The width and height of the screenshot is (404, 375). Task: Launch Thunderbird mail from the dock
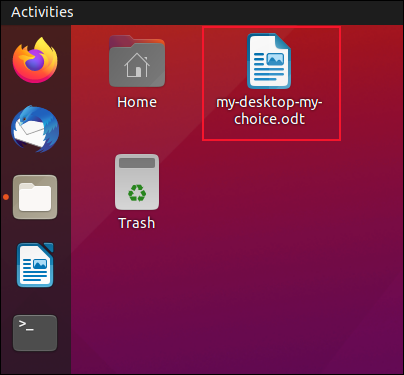35,129
